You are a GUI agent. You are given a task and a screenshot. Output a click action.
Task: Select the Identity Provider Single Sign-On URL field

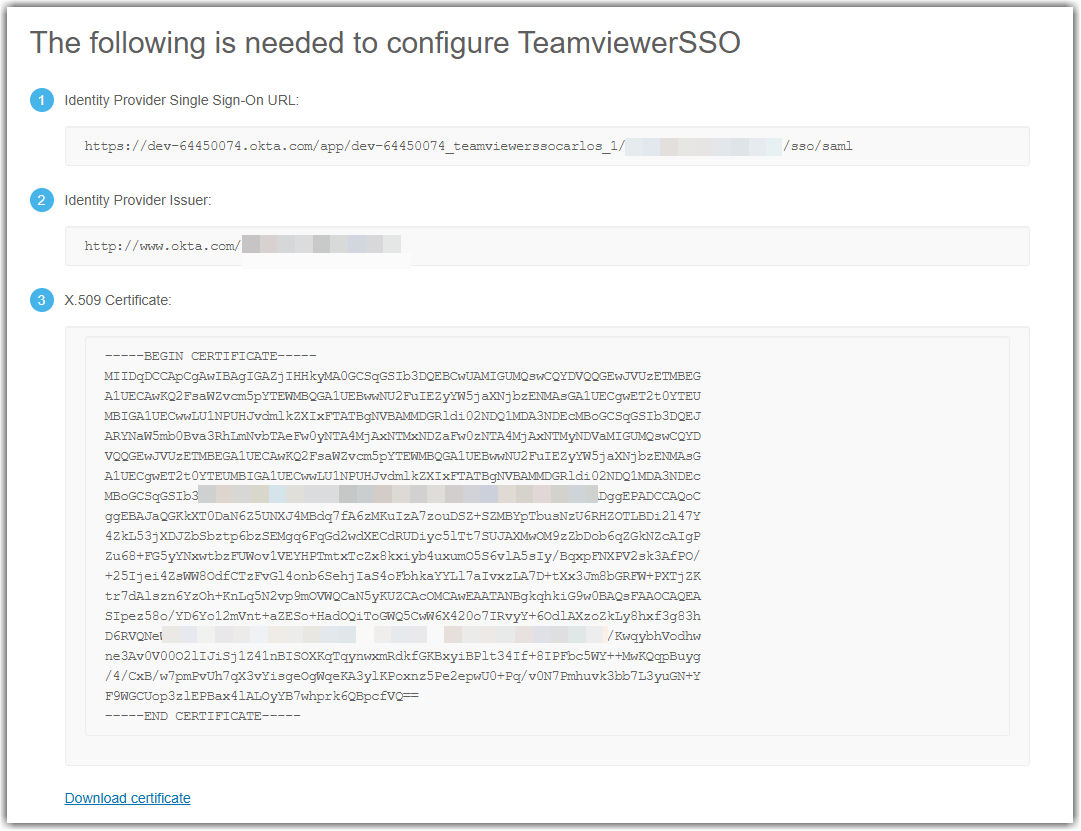pos(547,146)
